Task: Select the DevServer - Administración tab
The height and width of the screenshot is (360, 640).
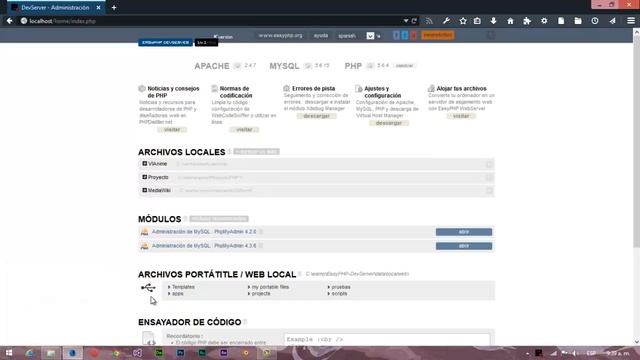Action: coord(55,7)
